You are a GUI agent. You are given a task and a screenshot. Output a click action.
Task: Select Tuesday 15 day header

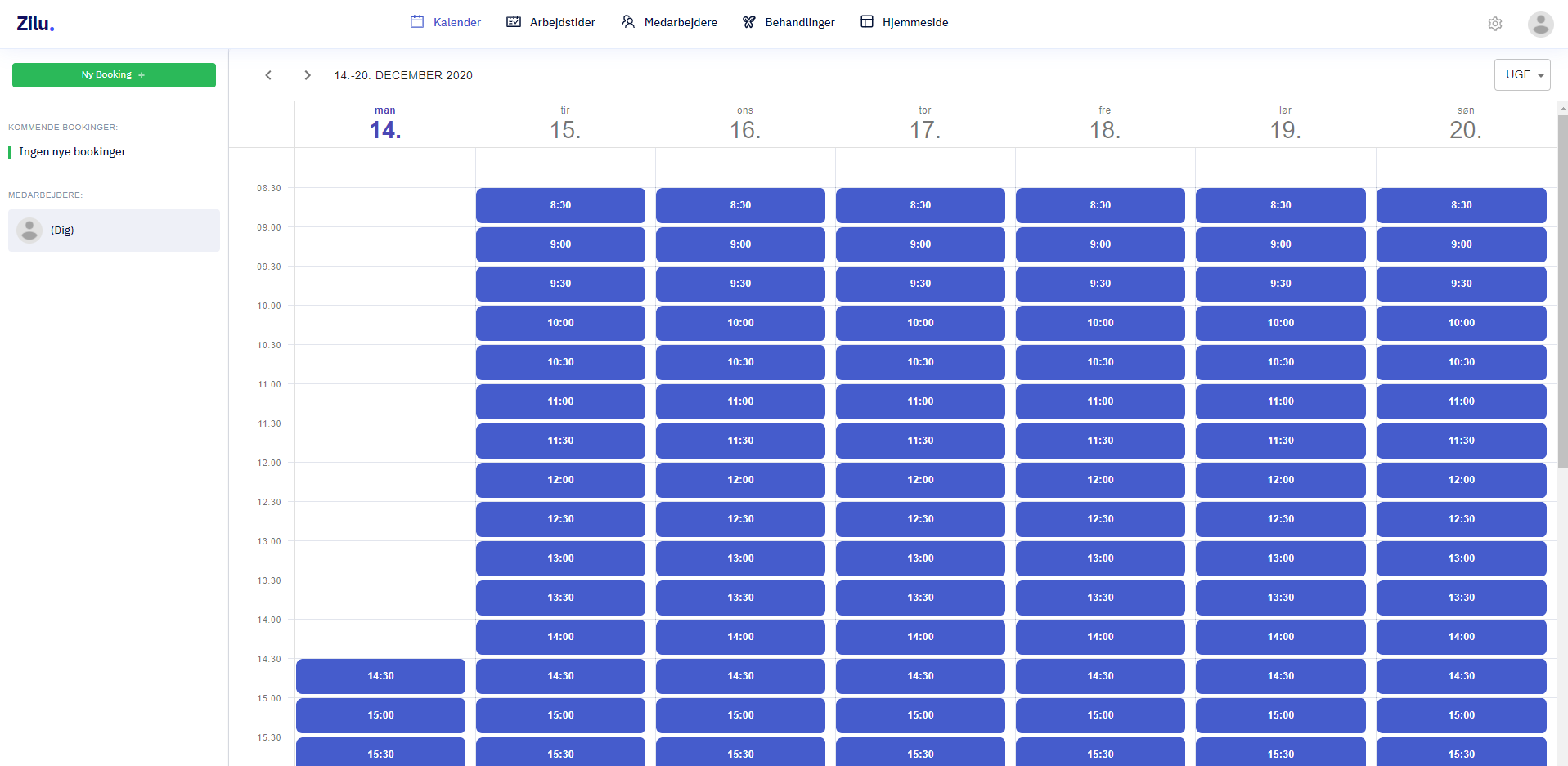(x=565, y=123)
